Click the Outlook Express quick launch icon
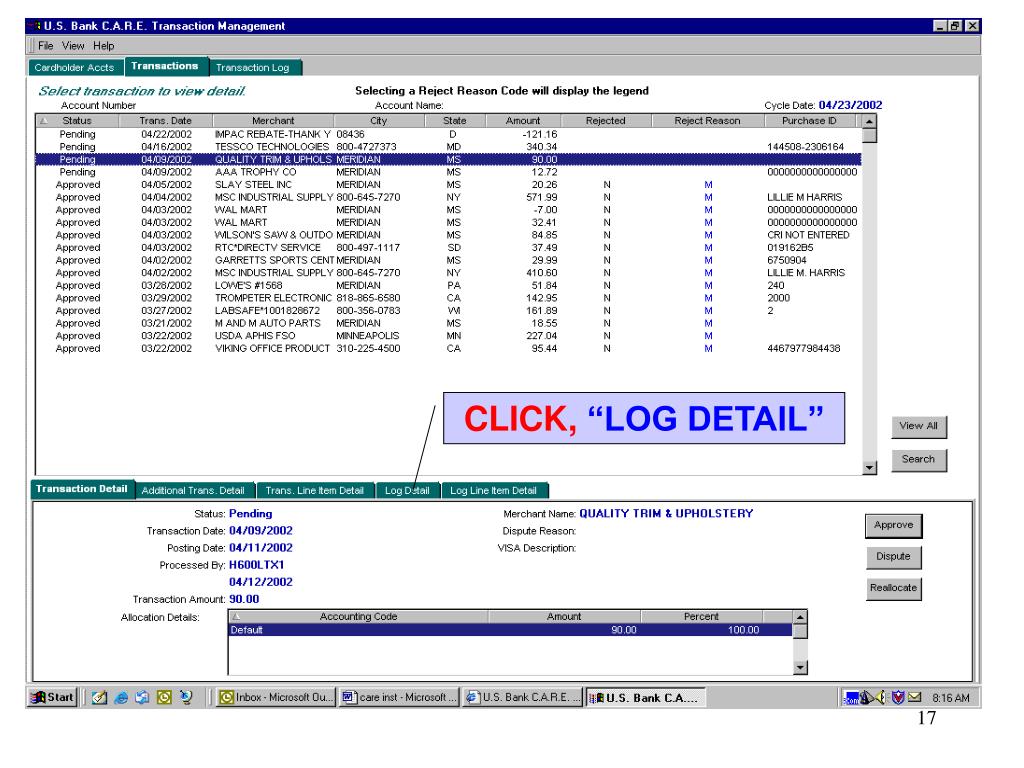Screen dimensions: 1024x768 pyautogui.click(x=142, y=697)
